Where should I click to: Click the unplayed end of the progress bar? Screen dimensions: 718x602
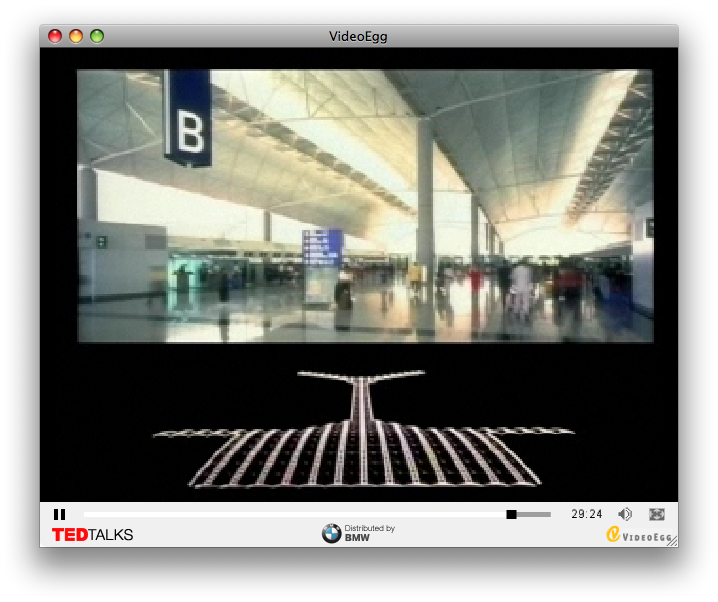click(x=546, y=514)
